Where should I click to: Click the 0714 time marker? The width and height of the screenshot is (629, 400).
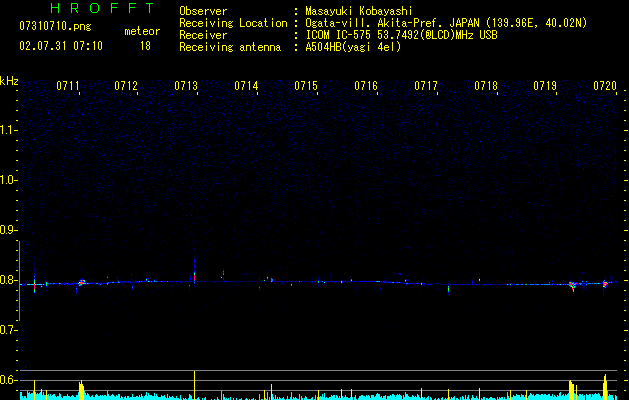tap(246, 85)
